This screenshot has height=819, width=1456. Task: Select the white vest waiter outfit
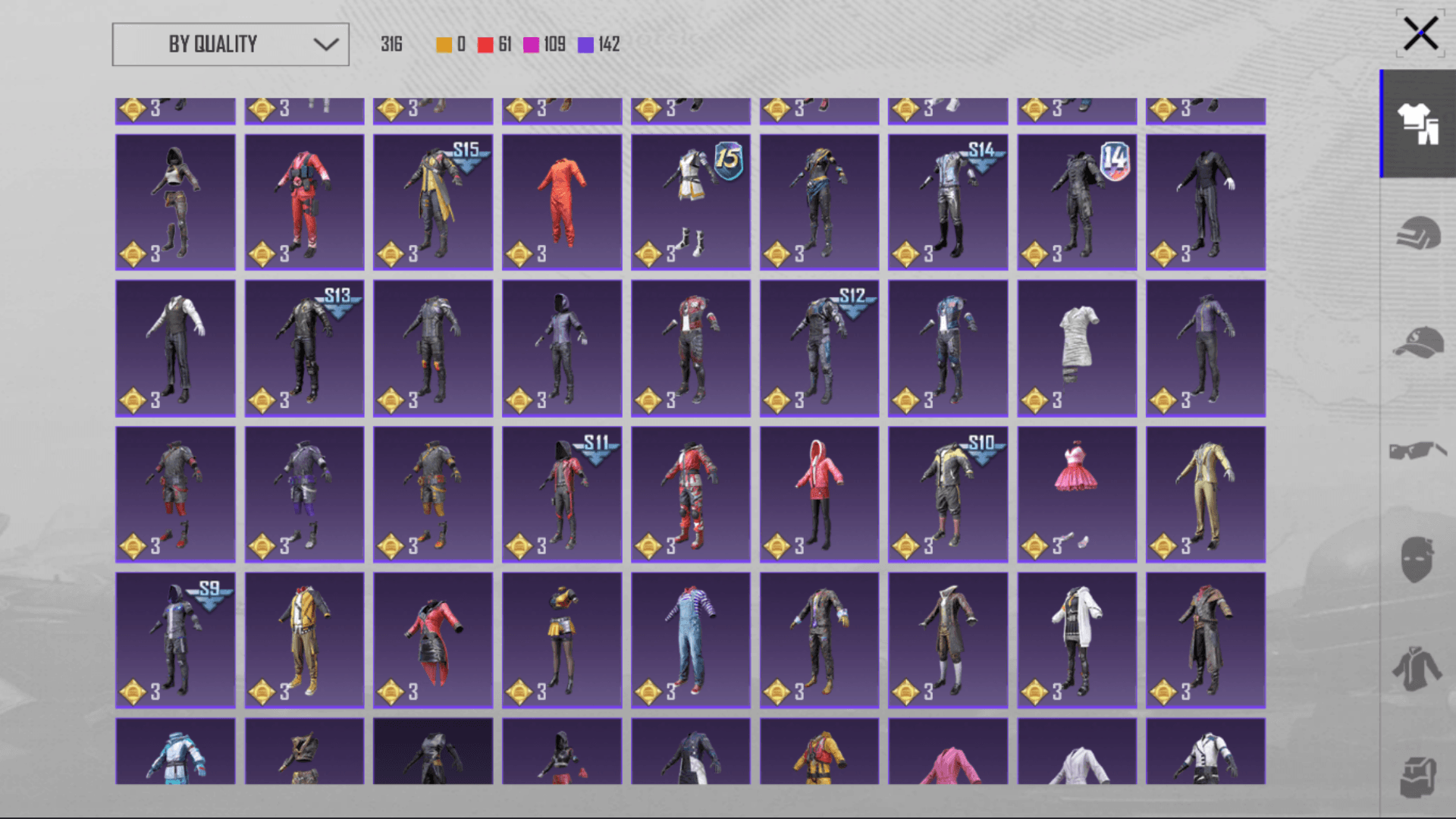(x=175, y=348)
